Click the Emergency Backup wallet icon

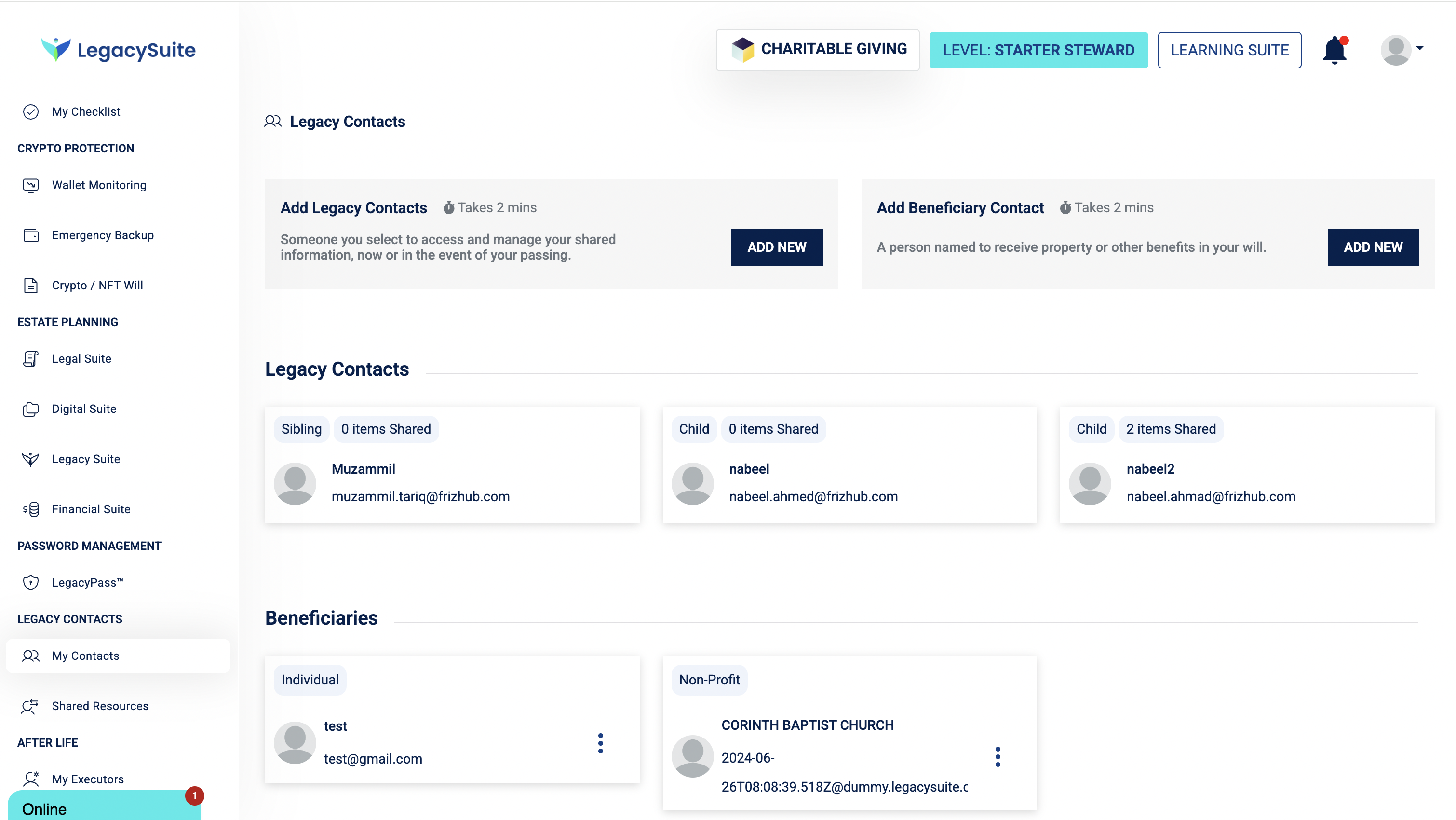pos(30,235)
